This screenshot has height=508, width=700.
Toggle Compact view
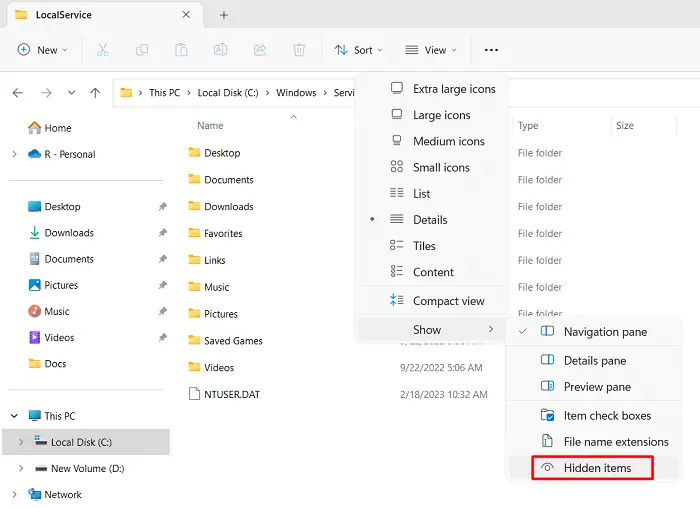click(432, 301)
